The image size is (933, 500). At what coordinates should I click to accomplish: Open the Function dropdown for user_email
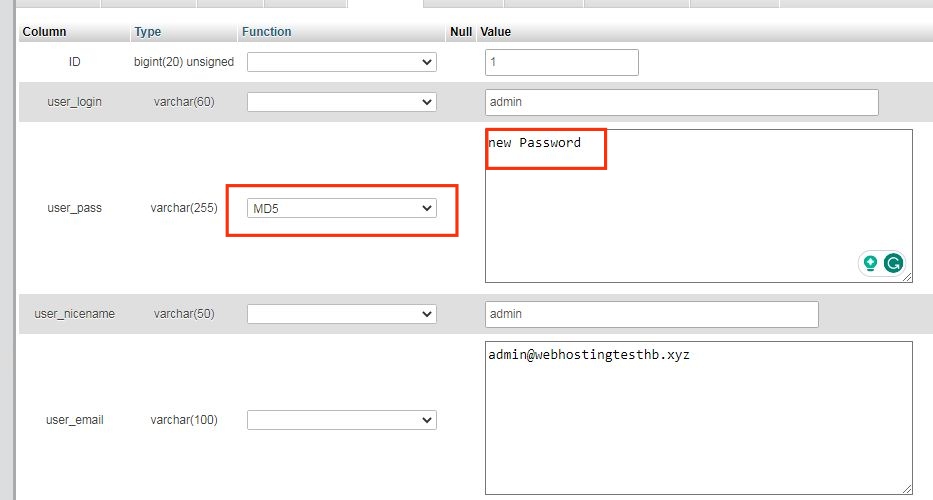342,420
